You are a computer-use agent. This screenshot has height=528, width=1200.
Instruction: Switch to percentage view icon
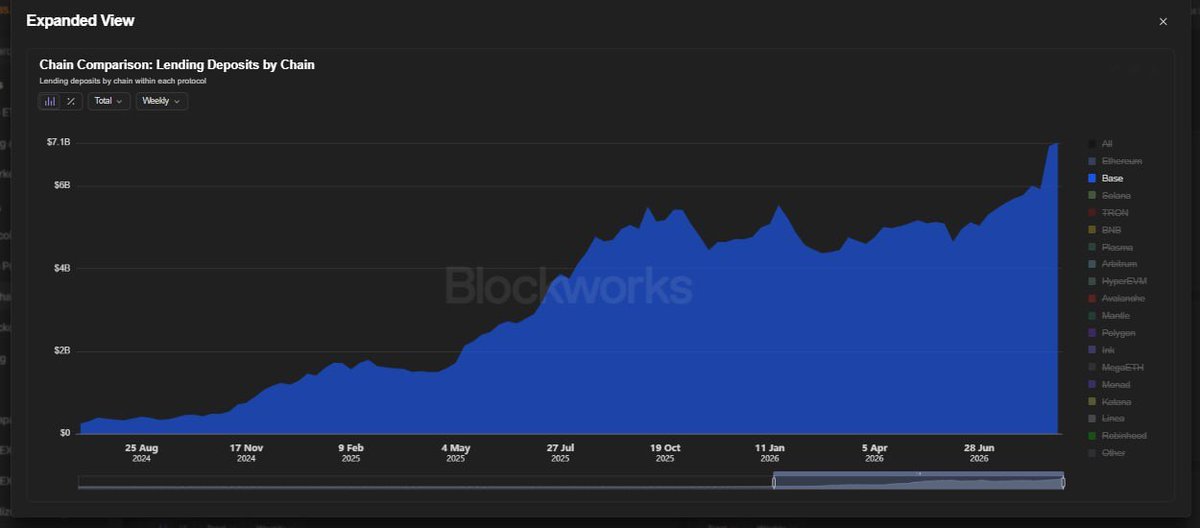71,101
